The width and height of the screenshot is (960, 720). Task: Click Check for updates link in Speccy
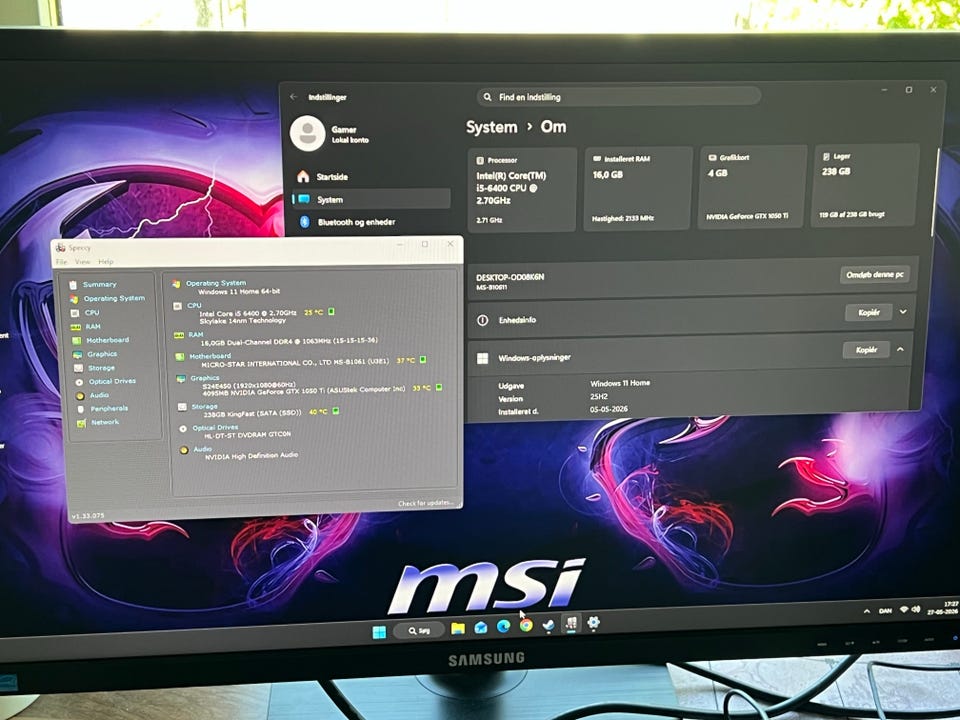tap(426, 503)
